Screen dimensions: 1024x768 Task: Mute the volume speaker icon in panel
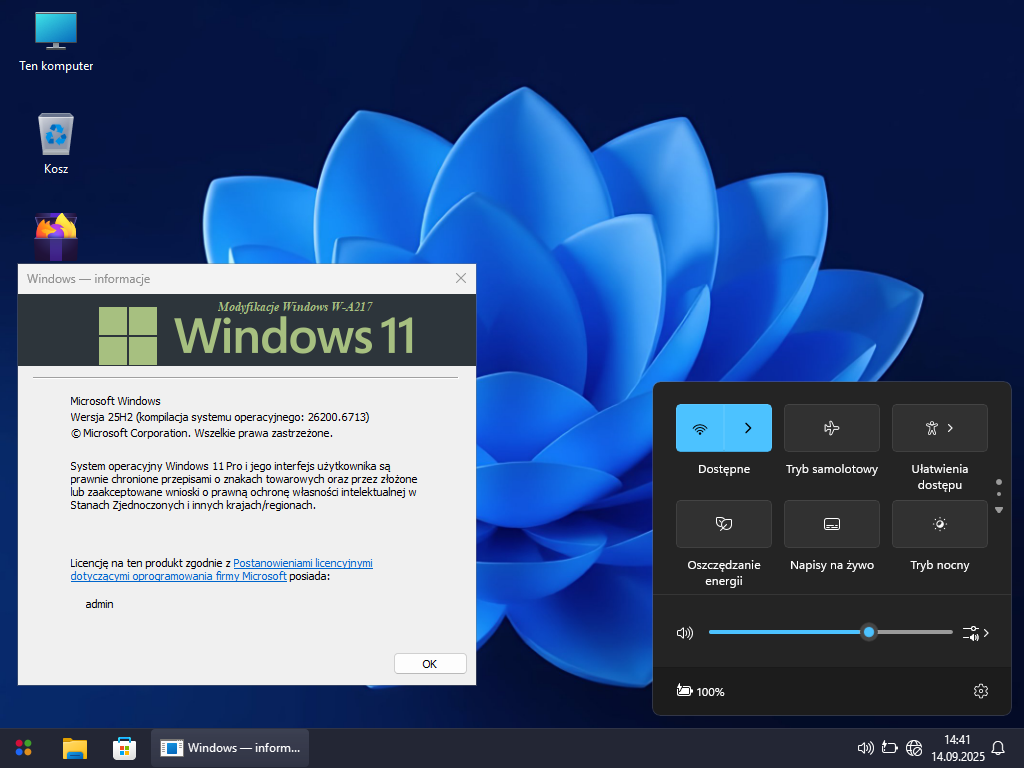pos(684,633)
